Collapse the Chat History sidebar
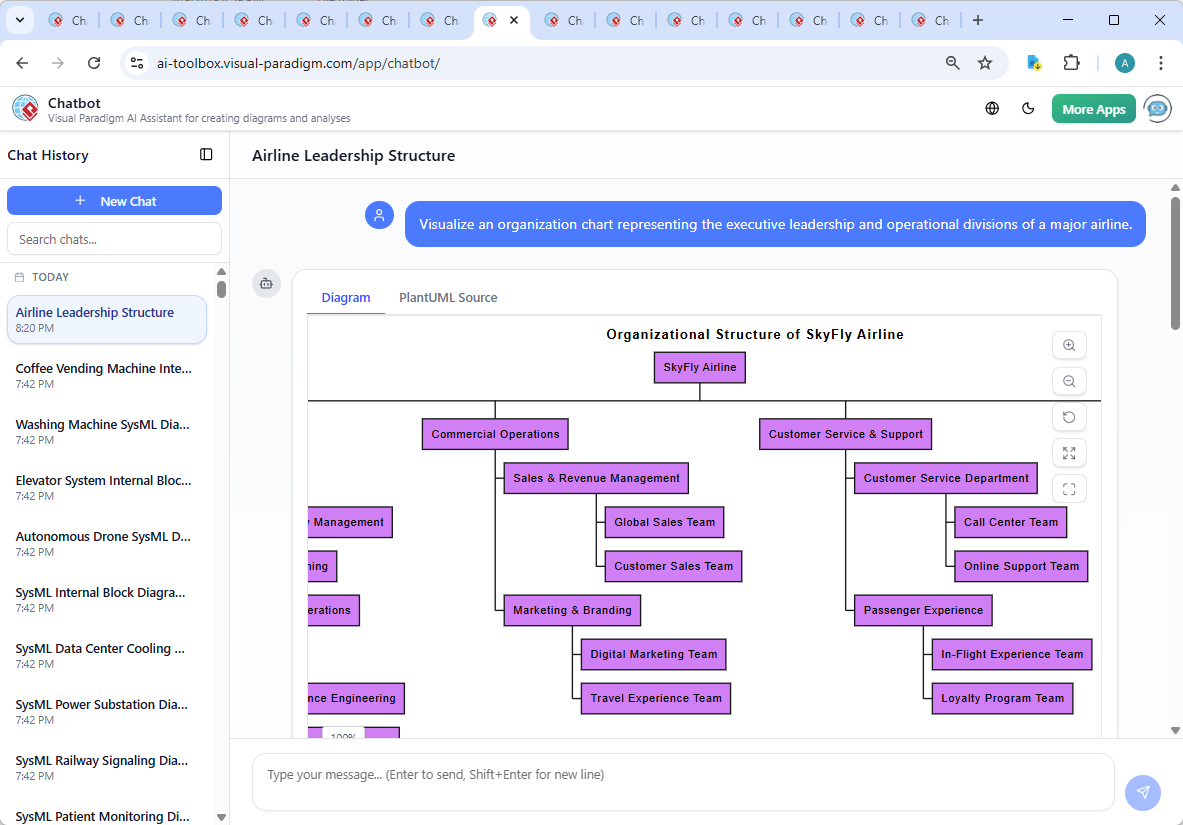The height and width of the screenshot is (825, 1183). (206, 155)
